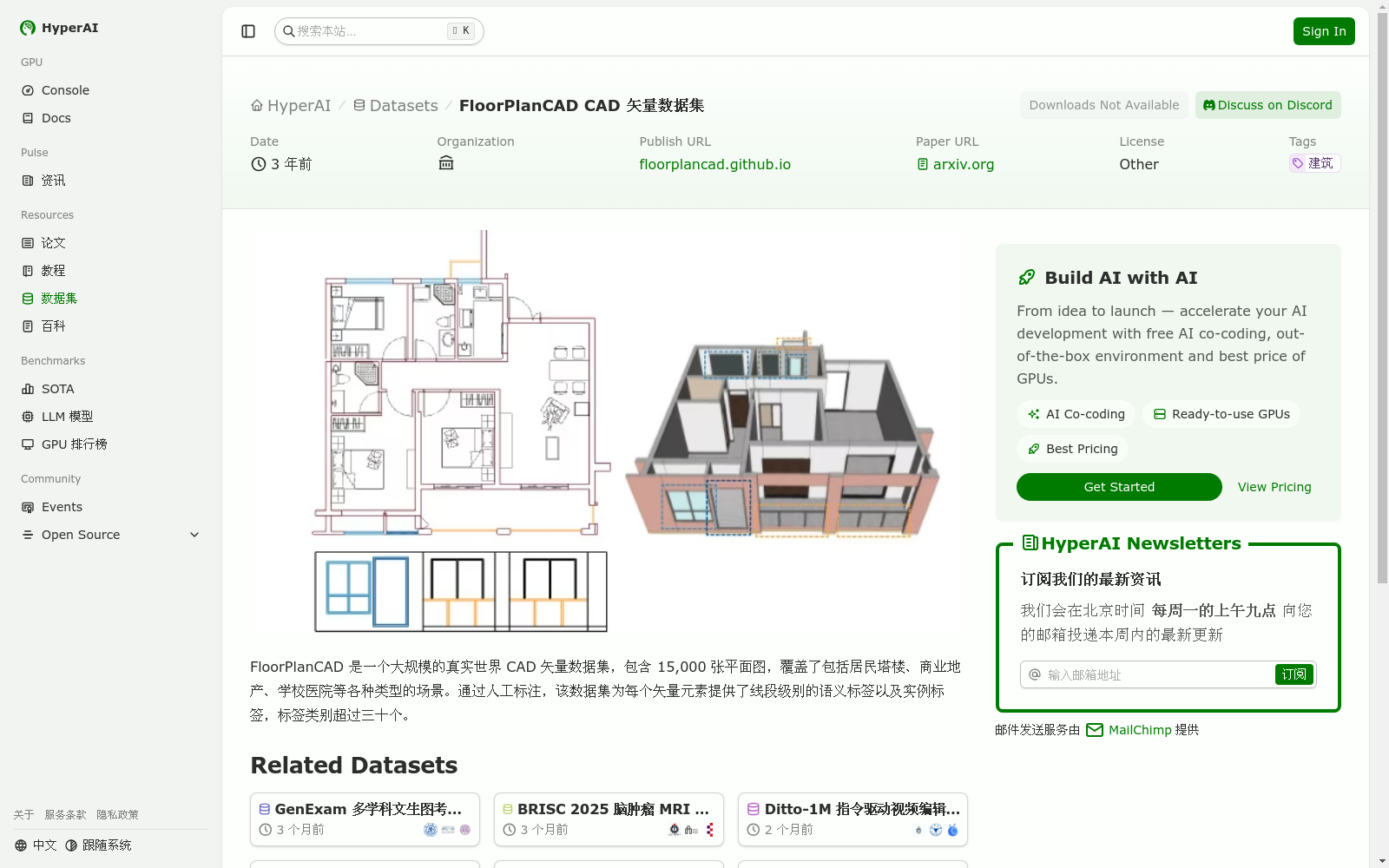1389x868 pixels.
Task: Open 论文 papers section
Action: click(111, 243)
